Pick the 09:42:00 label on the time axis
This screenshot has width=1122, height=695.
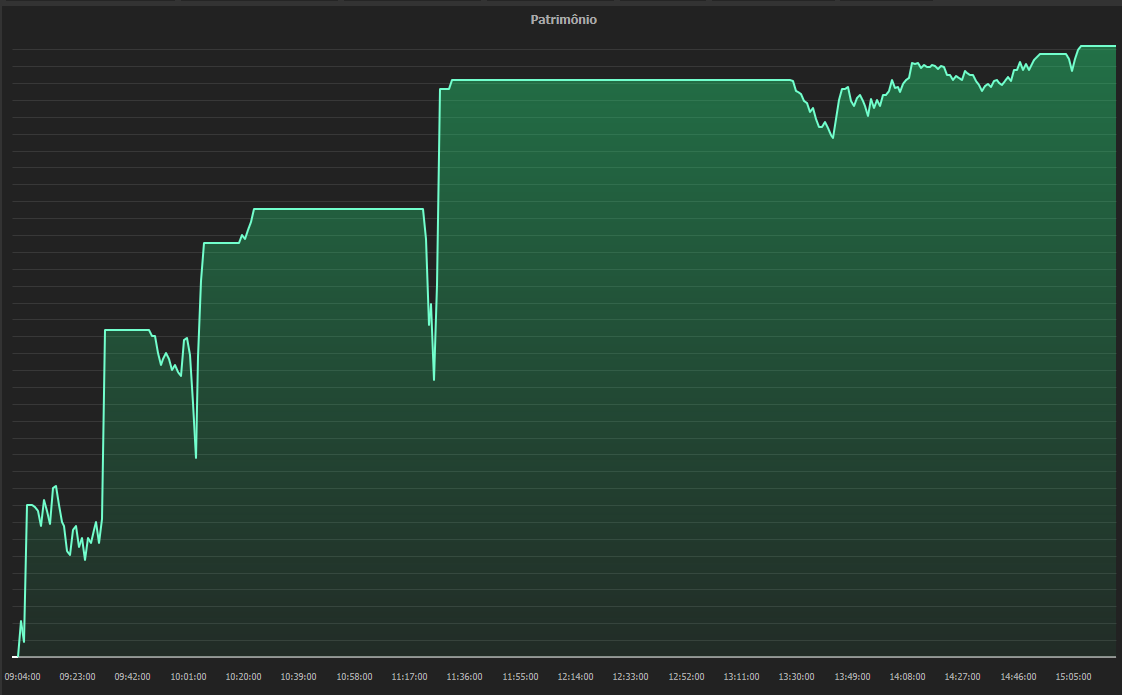pos(132,676)
